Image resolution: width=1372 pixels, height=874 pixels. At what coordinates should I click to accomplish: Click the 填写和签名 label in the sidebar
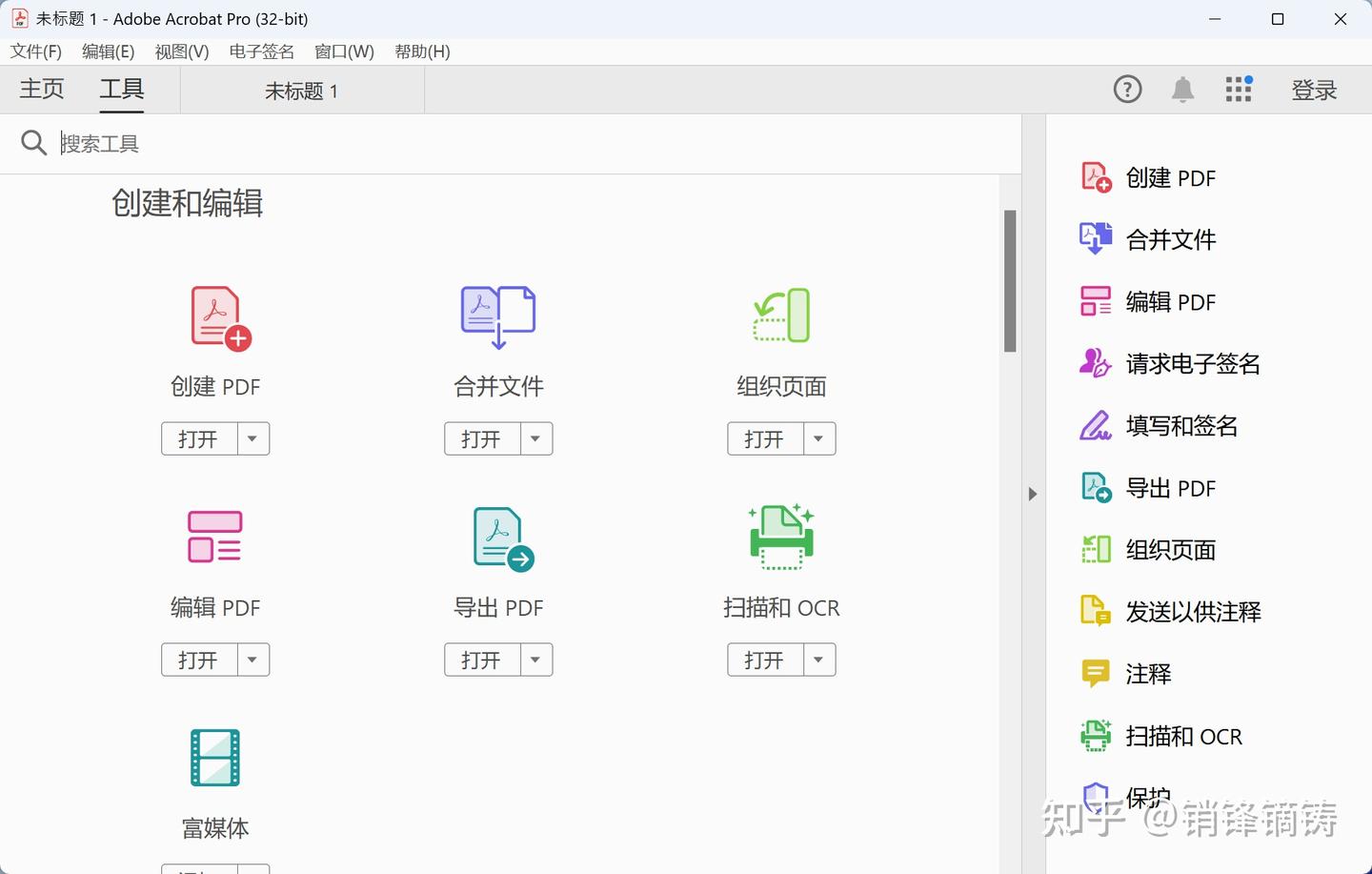[x=1181, y=425]
